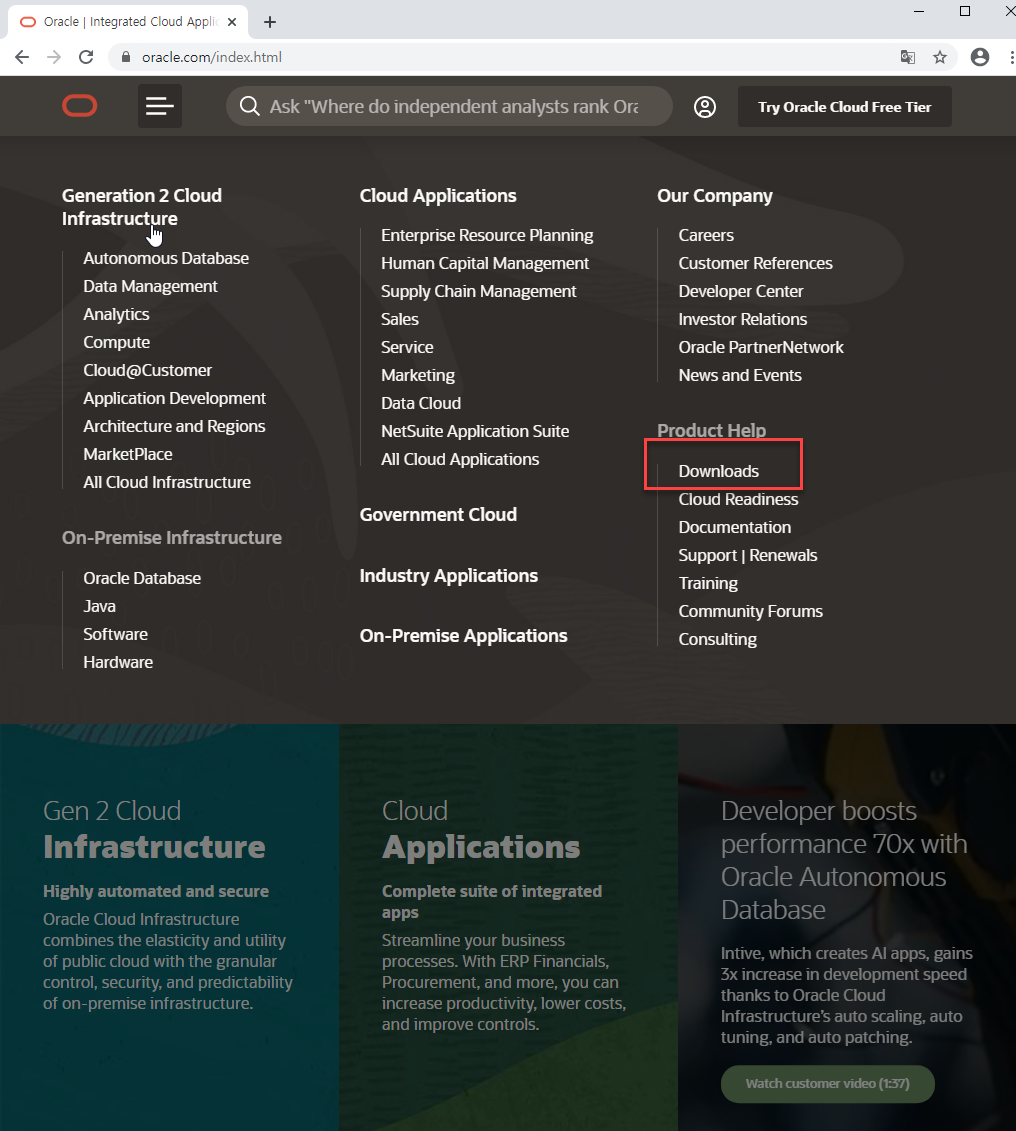The image size is (1016, 1131).
Task: Open Autonomous Database link
Action: tap(166, 258)
